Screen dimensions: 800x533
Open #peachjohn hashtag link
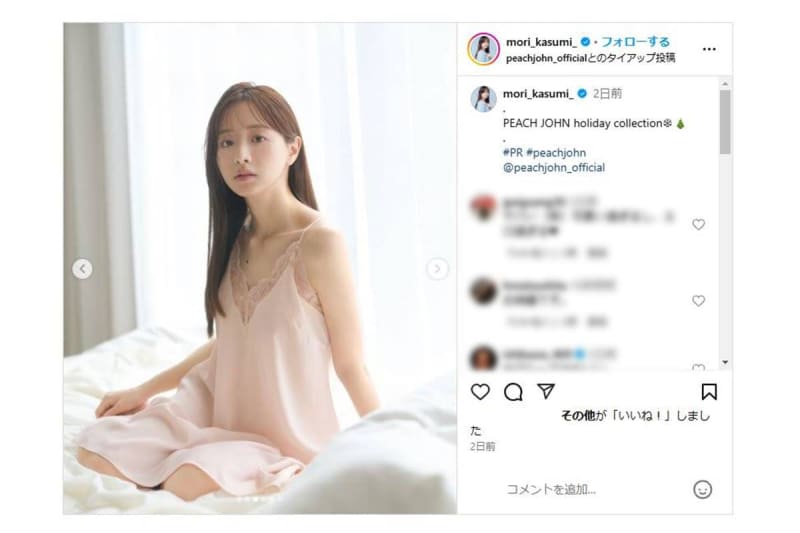pos(556,153)
